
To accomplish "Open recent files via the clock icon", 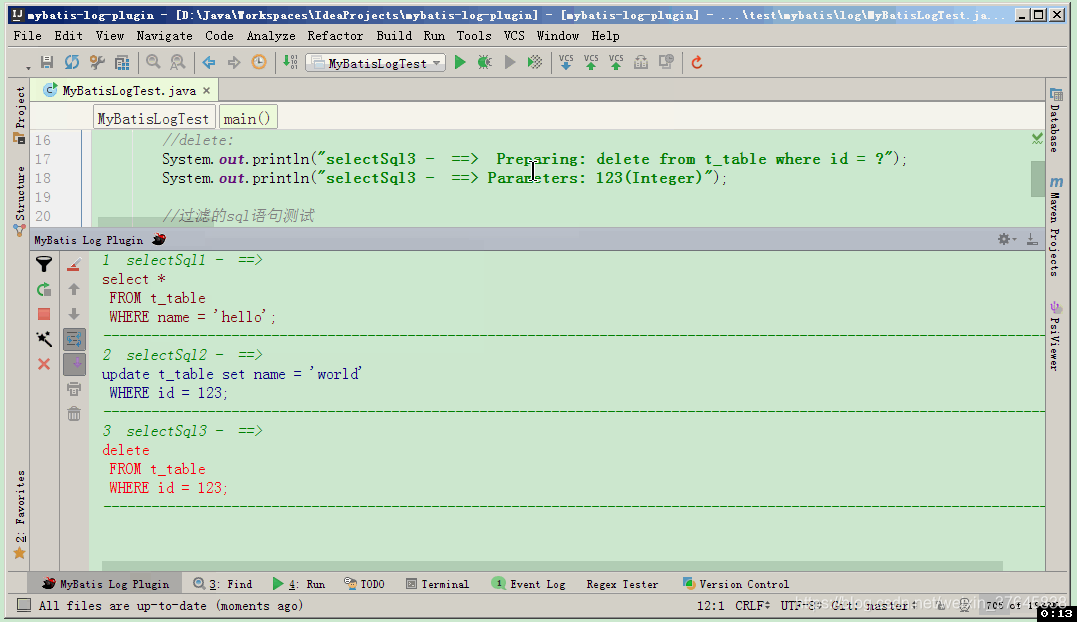I will pos(259,62).
